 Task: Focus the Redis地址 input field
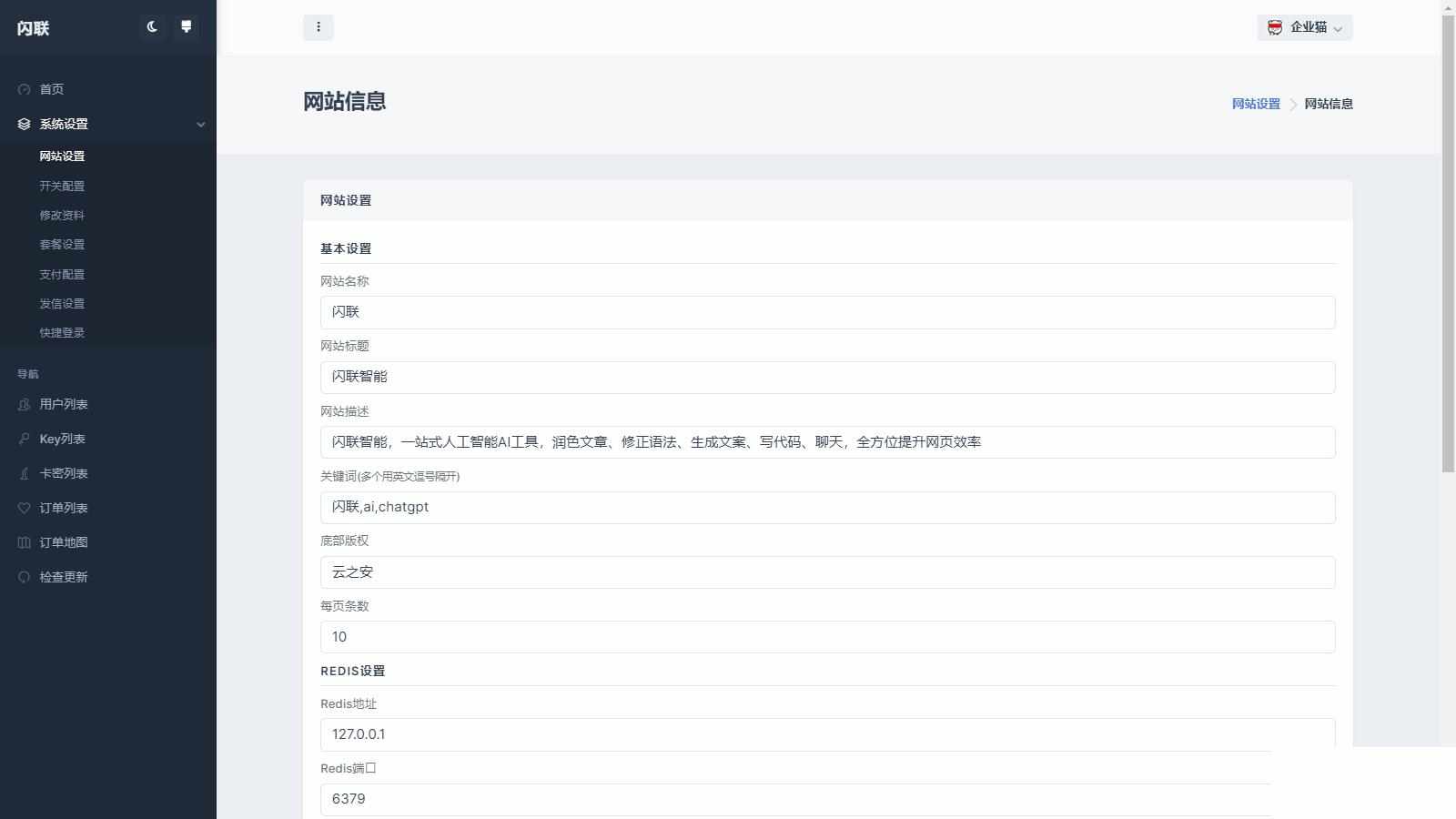(x=827, y=734)
